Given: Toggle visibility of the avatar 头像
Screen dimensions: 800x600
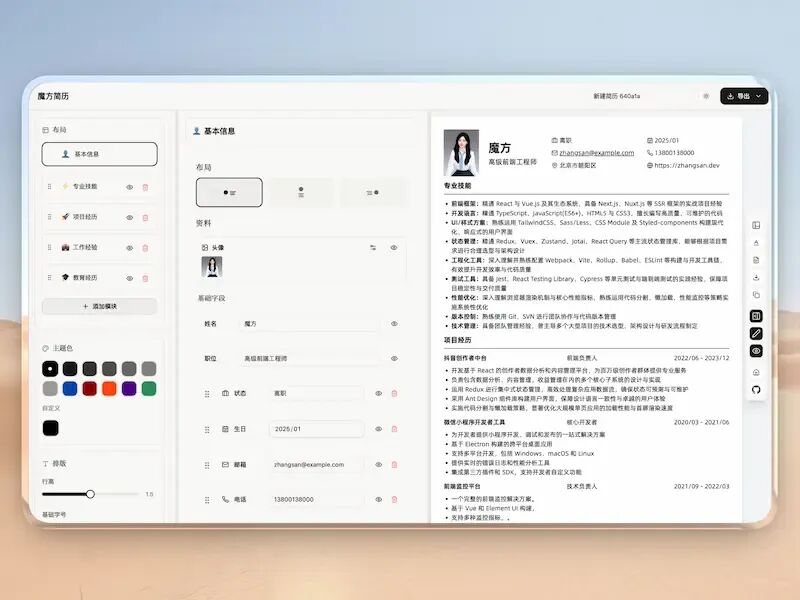Looking at the screenshot, I should [394, 247].
